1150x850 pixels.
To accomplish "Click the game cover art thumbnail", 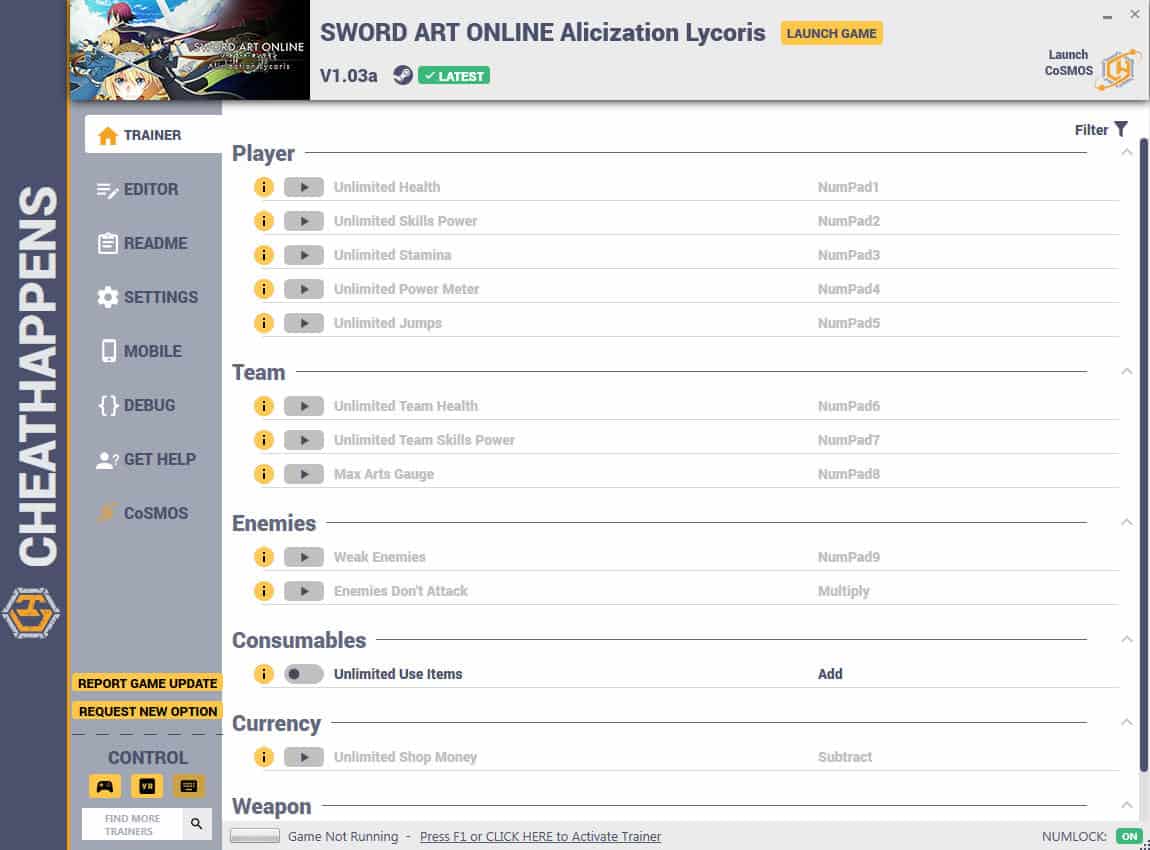I will coord(189,50).
